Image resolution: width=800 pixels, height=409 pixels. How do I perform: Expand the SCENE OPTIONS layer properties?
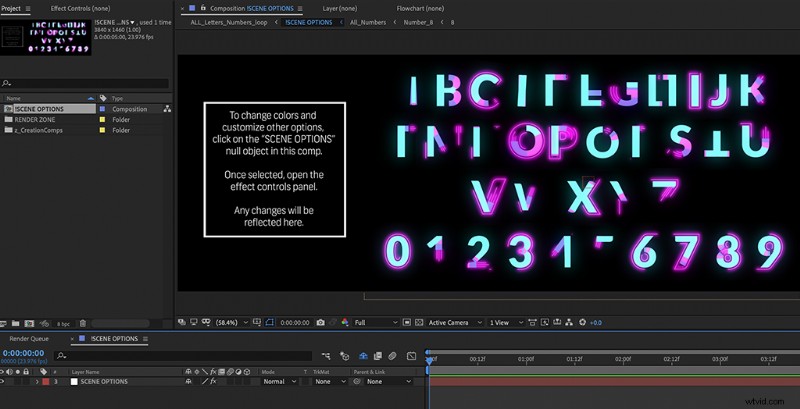[37, 381]
